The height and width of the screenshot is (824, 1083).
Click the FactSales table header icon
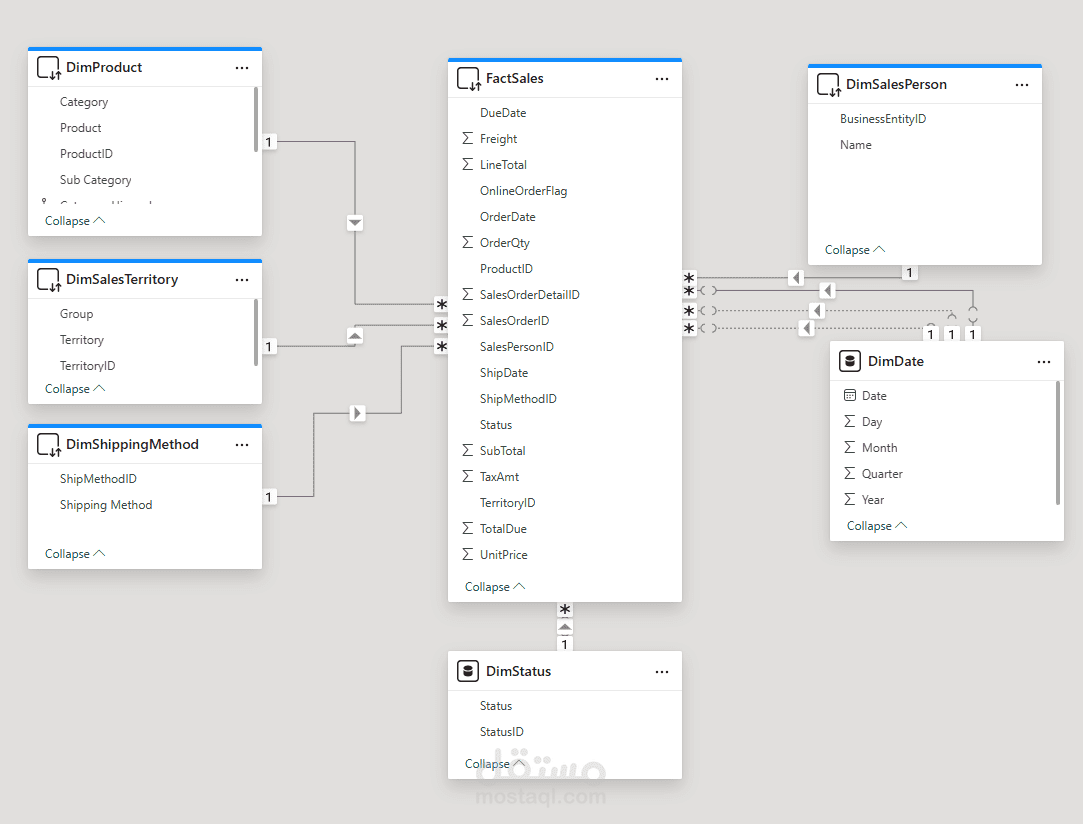(x=467, y=79)
